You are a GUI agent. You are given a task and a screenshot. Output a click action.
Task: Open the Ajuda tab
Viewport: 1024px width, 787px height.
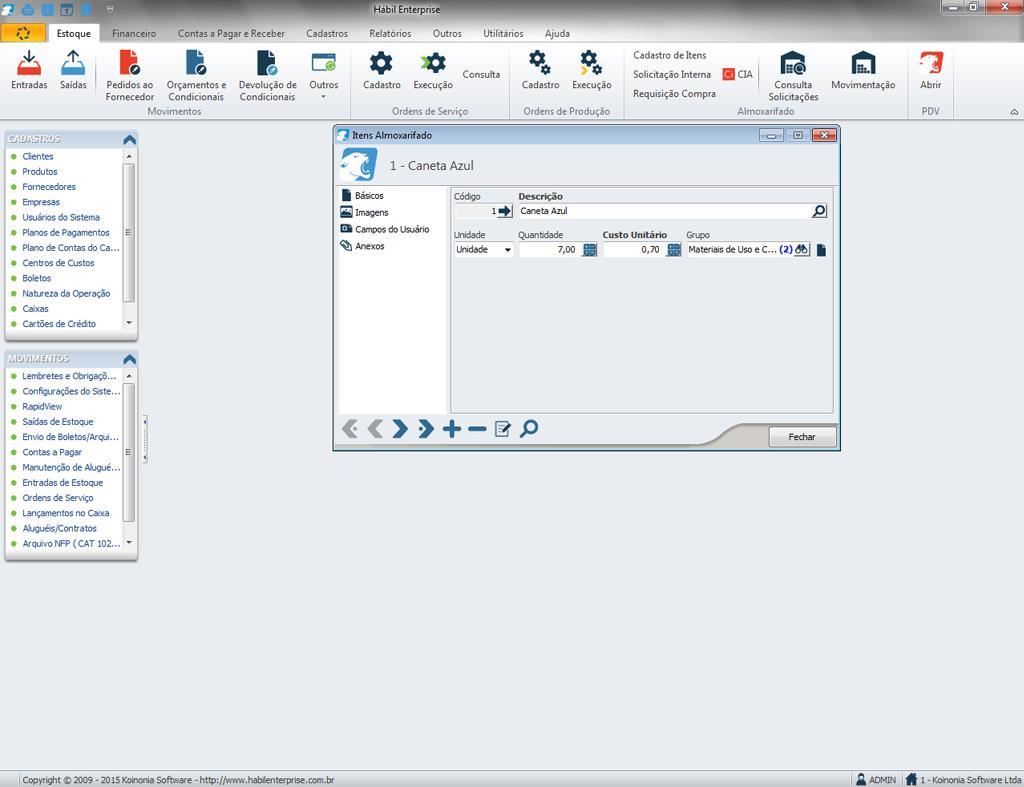click(557, 33)
